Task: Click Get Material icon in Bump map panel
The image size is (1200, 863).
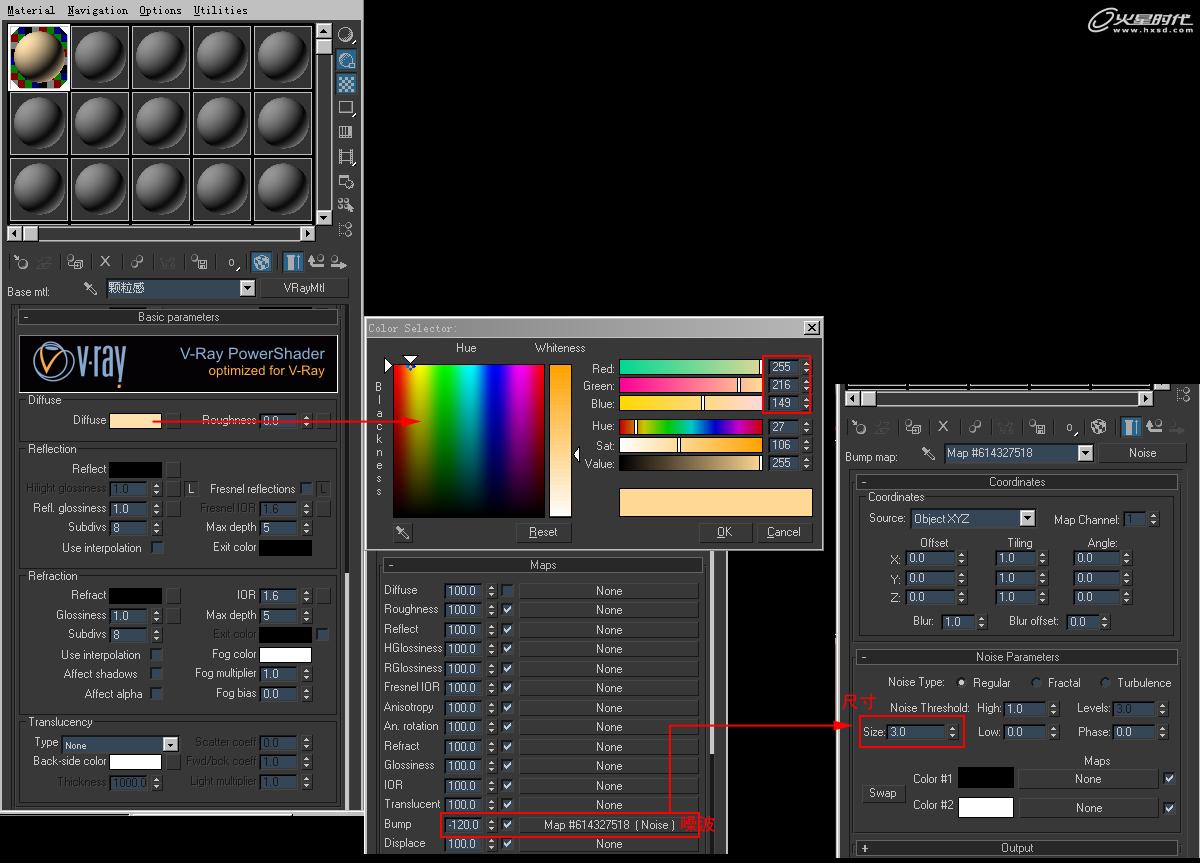Action: coord(858,427)
